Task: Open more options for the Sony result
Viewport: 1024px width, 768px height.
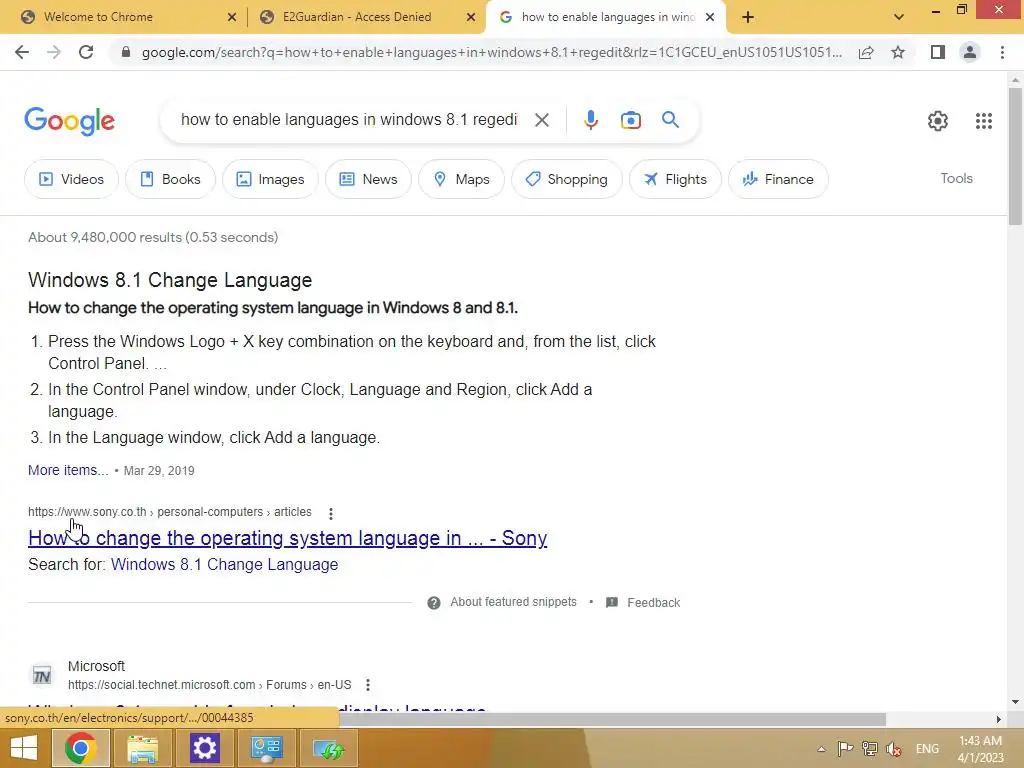Action: tap(330, 514)
